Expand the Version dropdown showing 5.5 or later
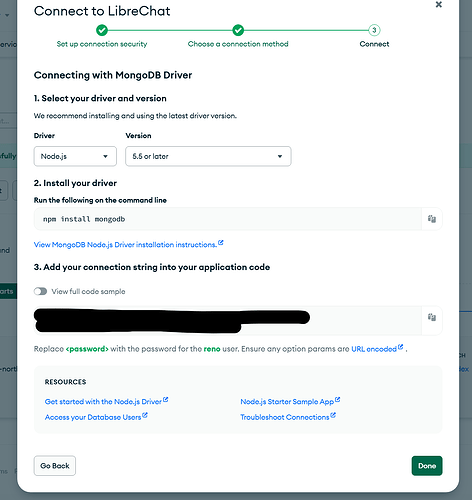This screenshot has width=472, height=500. 208,156
